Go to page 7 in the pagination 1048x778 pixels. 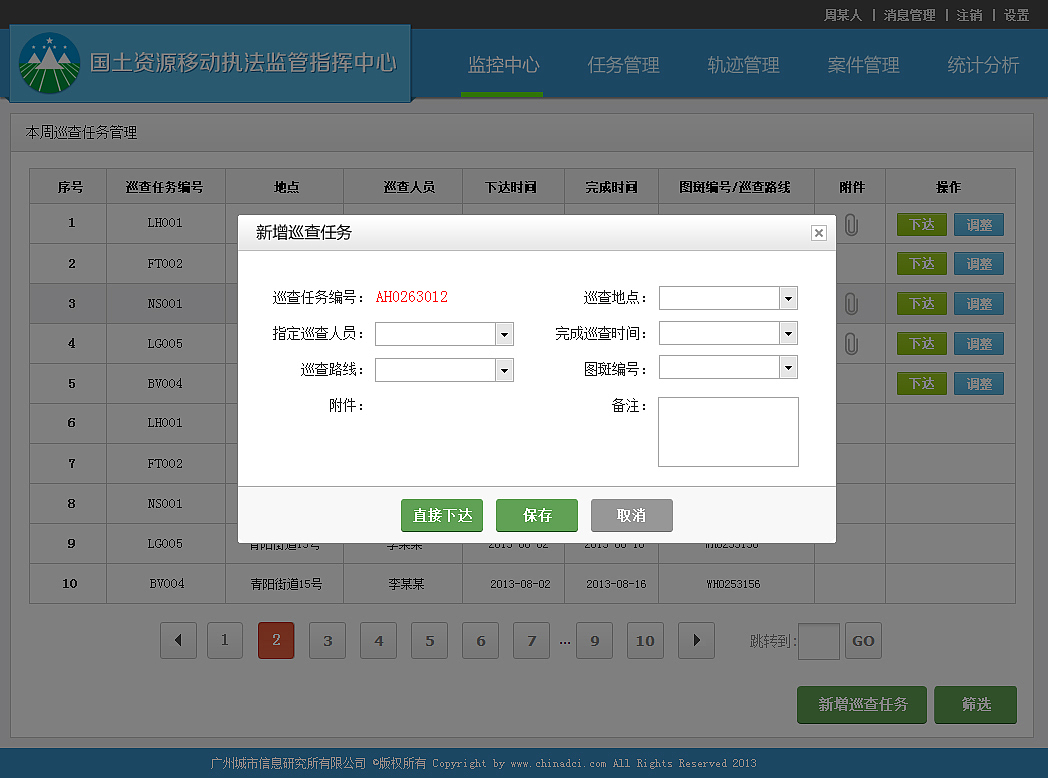531,640
